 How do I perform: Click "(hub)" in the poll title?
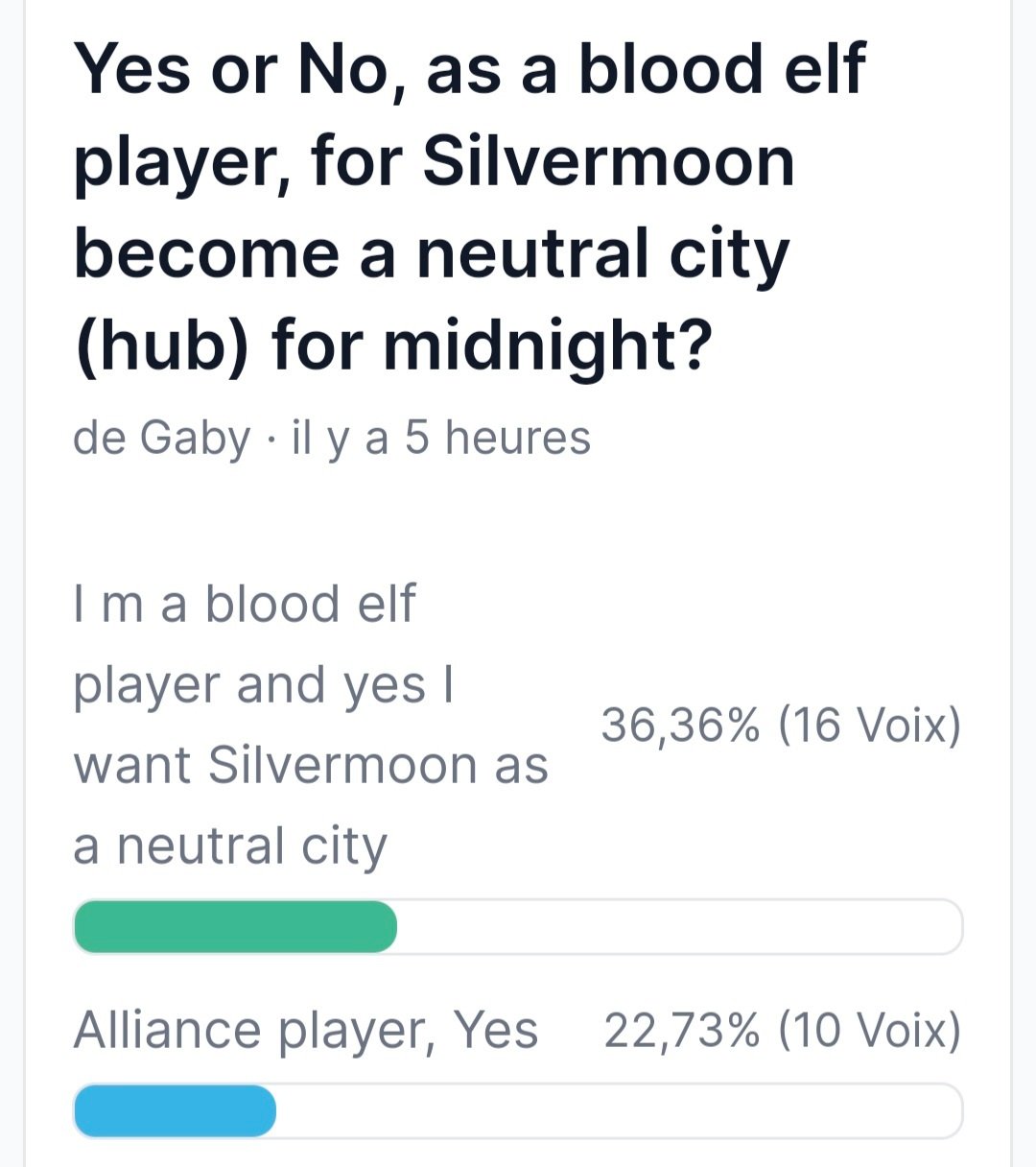coord(161,345)
